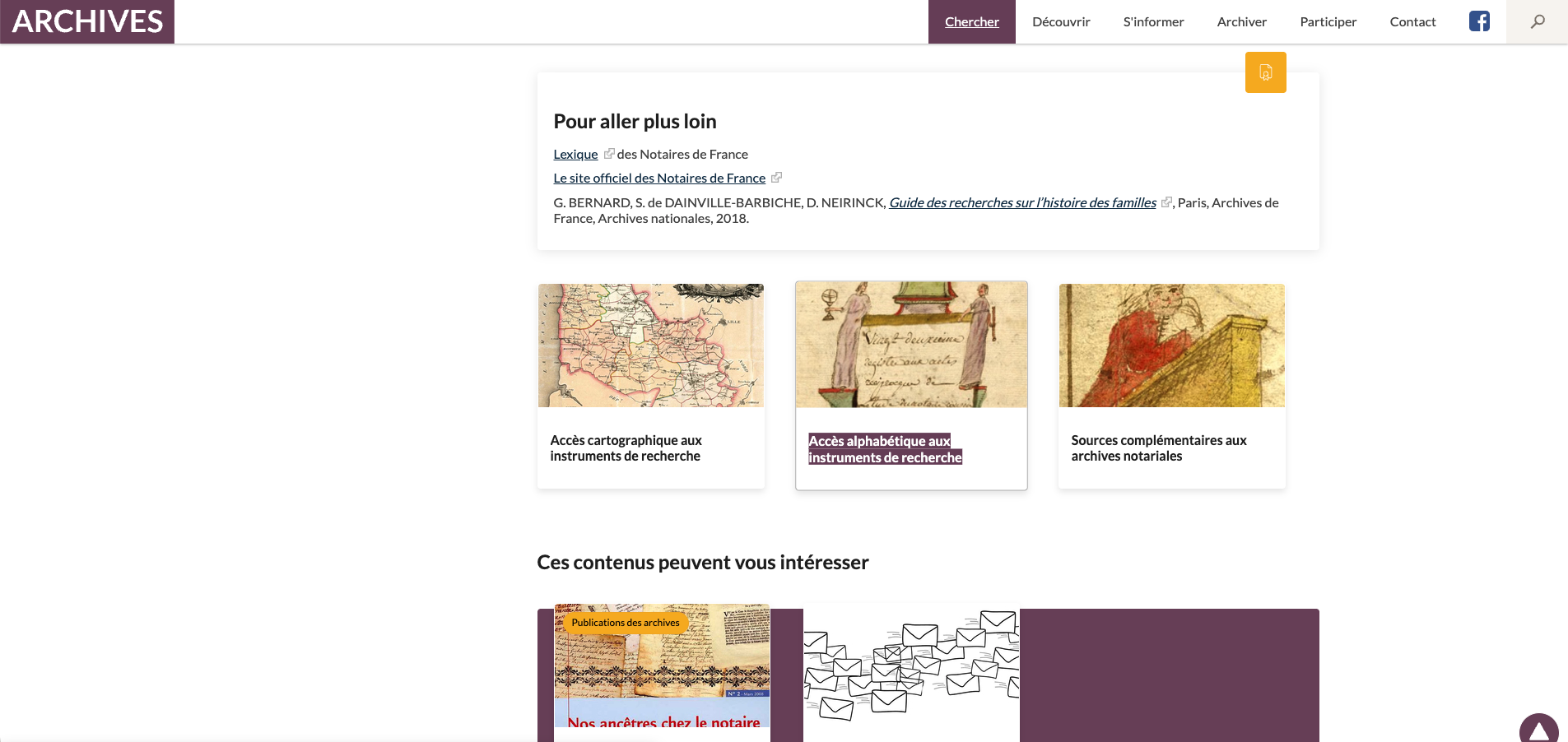Open Accès cartographique aux instruments de recherche
This screenshot has width=1568, height=742.
click(626, 448)
